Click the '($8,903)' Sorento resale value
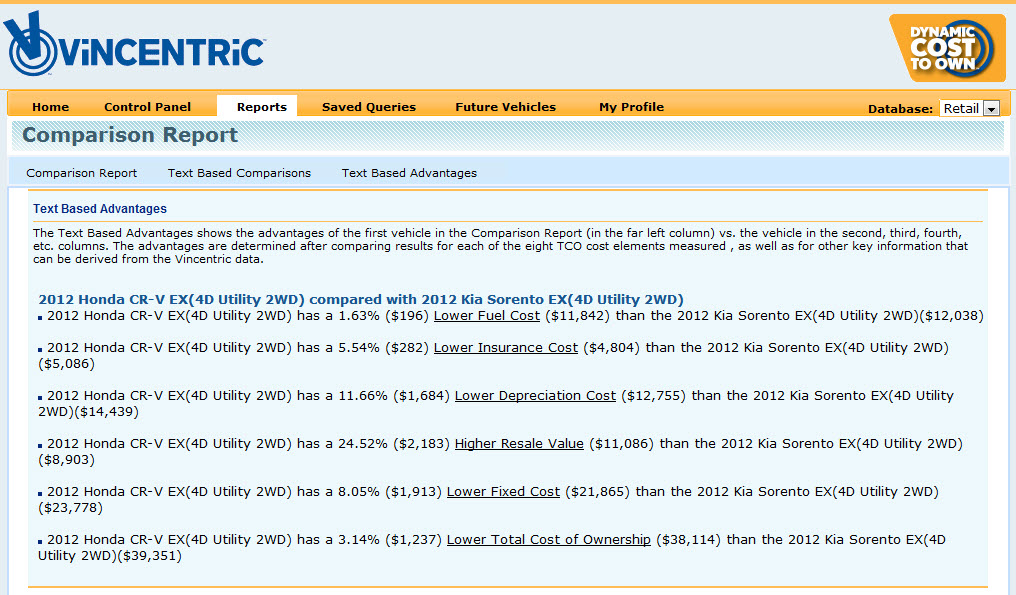 coord(67,460)
